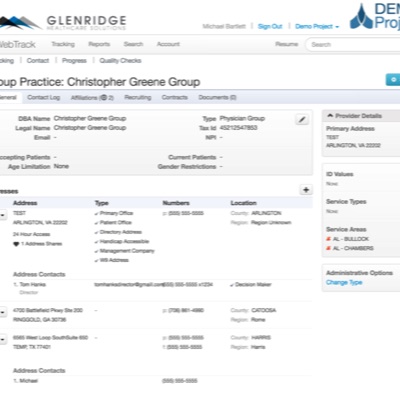Click the Resume link
Image resolution: width=400 pixels, height=400 pixels.
point(287,44)
